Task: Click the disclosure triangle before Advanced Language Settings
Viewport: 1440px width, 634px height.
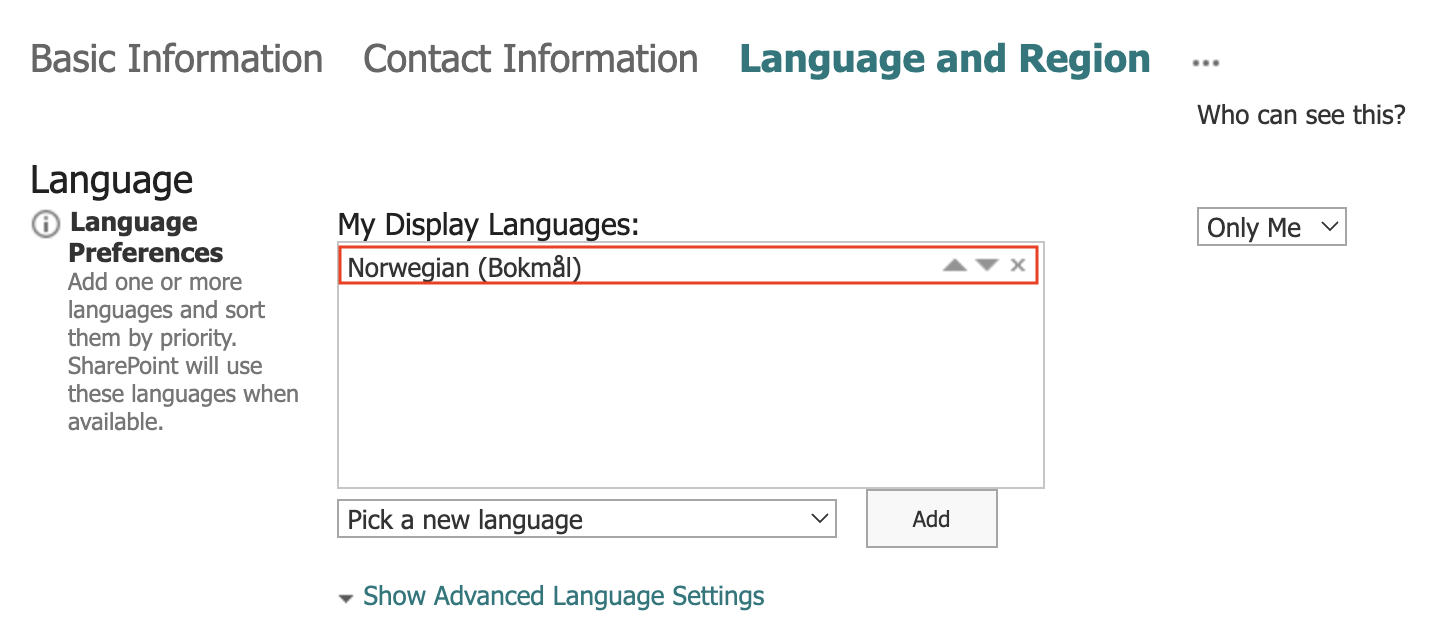Action: point(344,596)
